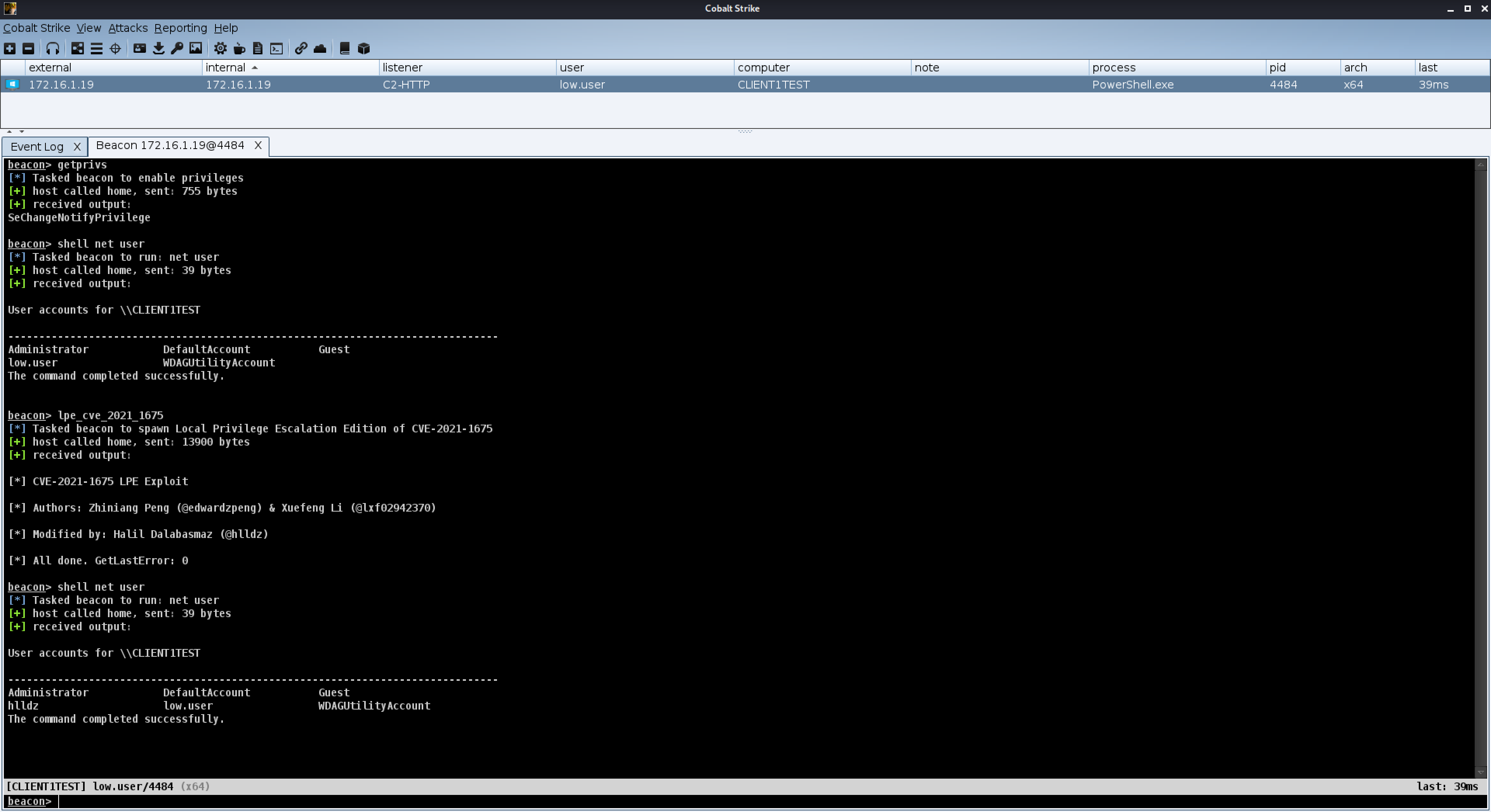
Task: Click the hlldz account name in console output
Action: click(23, 706)
